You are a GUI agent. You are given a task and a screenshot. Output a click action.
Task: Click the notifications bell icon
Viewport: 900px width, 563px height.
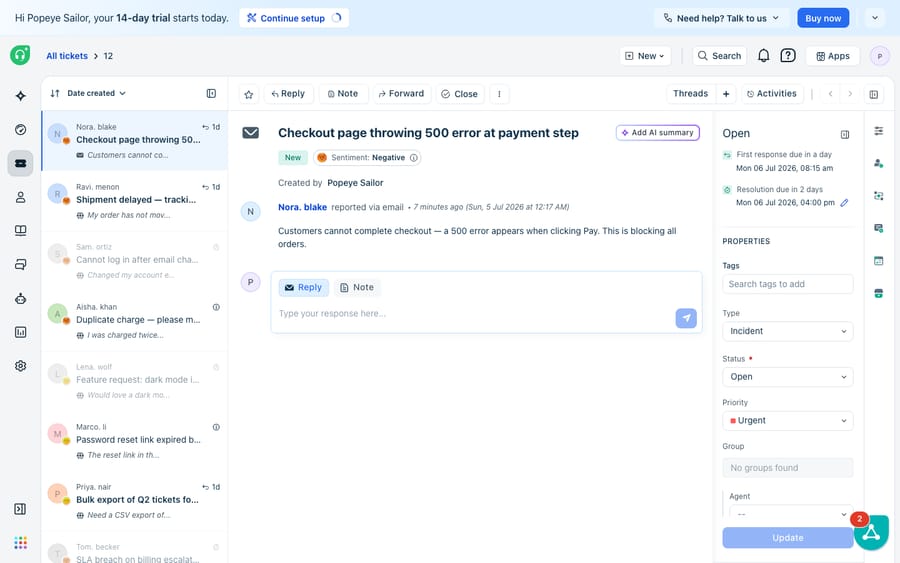click(763, 56)
